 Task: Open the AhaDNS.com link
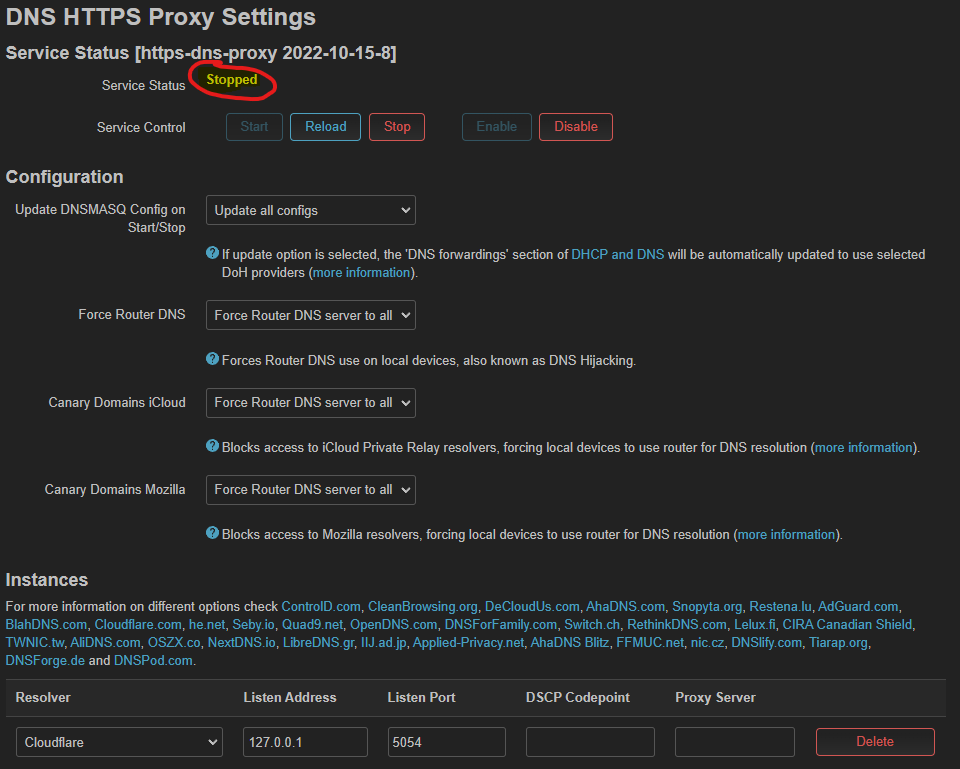625,607
